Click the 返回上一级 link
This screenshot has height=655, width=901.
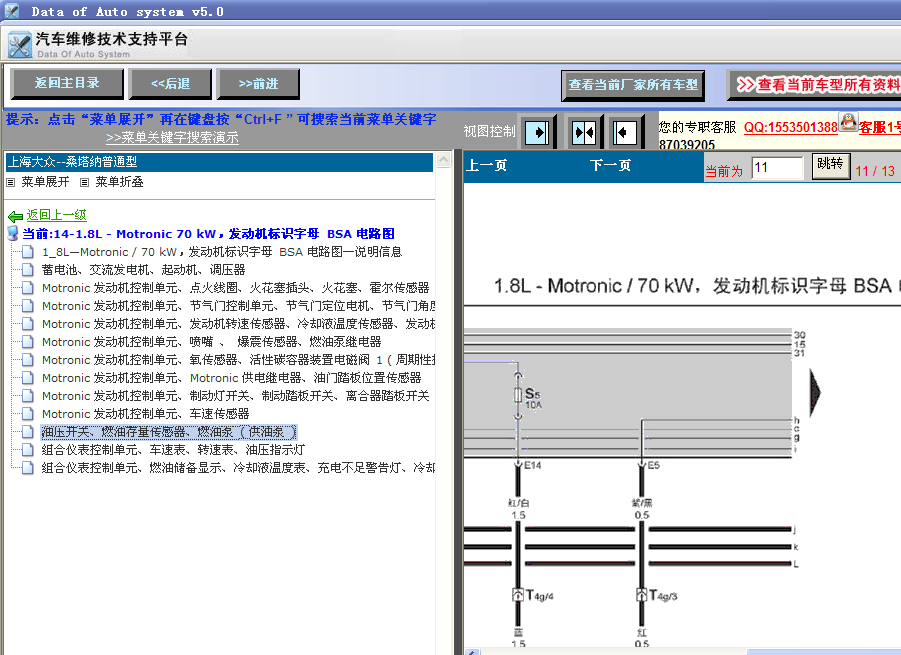[56, 215]
